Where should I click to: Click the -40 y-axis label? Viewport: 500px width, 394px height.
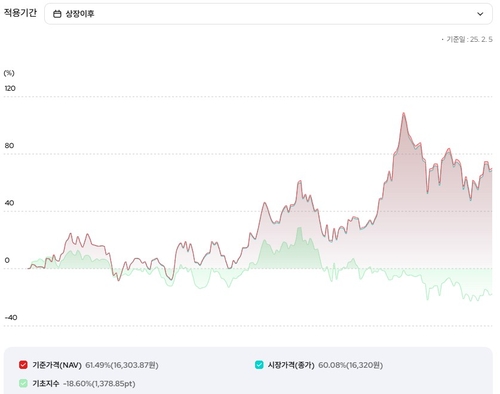point(11,318)
